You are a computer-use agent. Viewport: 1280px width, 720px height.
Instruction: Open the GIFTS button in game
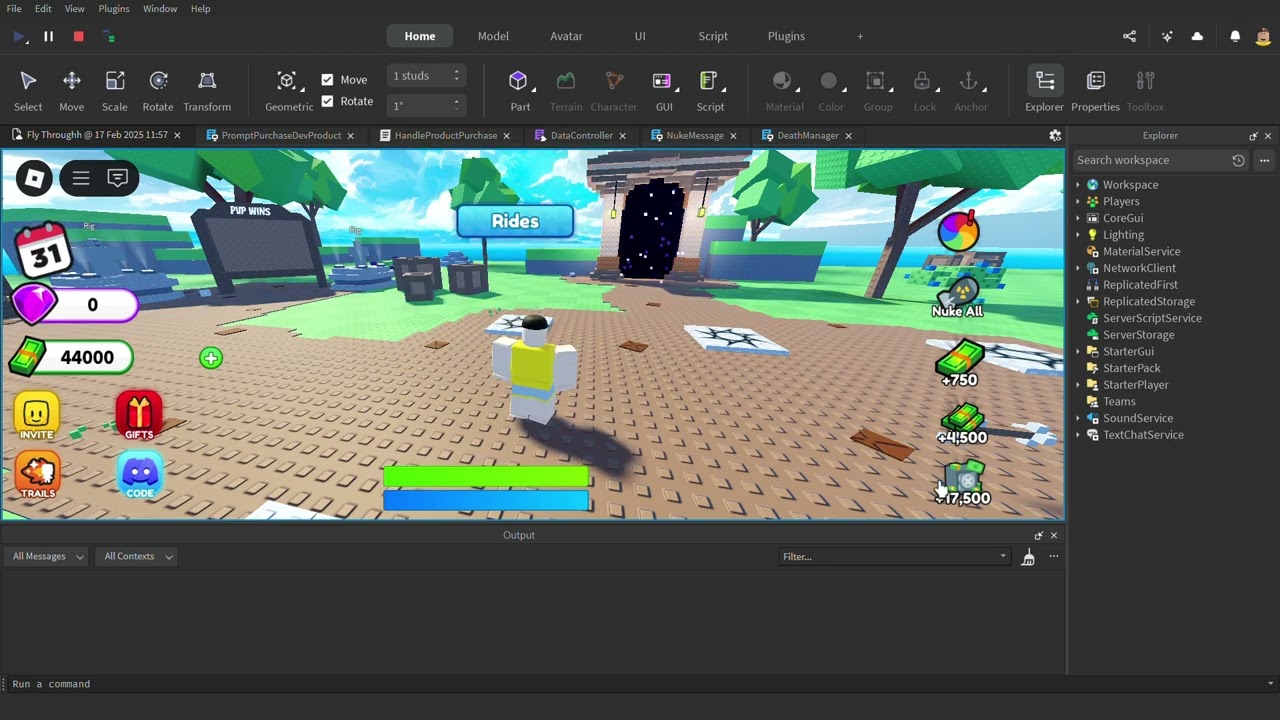click(139, 416)
